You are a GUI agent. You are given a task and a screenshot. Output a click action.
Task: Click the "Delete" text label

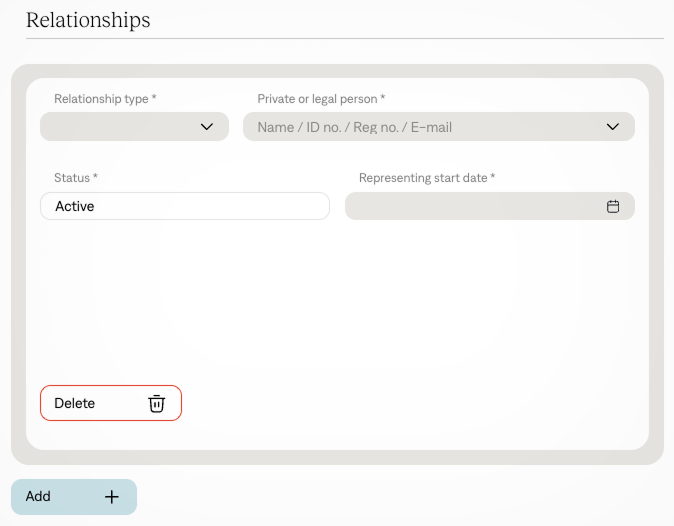(75, 403)
